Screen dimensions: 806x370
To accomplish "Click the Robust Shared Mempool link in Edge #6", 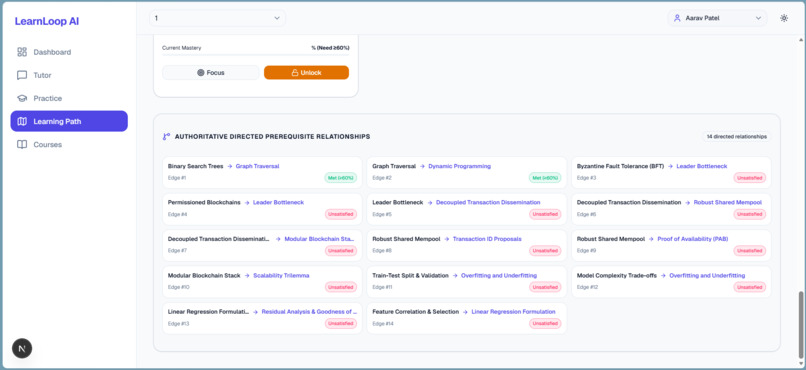I will click(727, 202).
